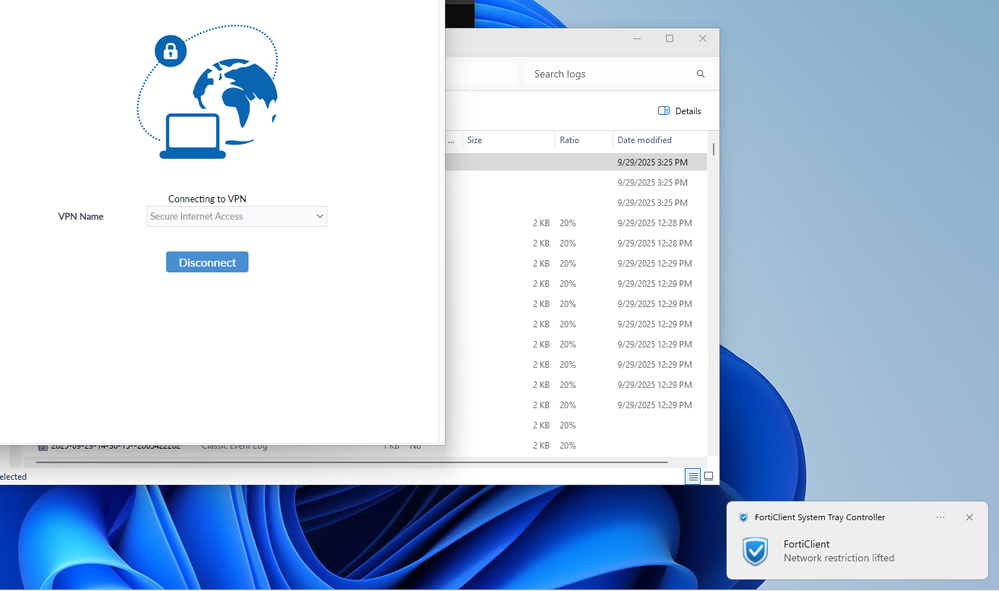Click the search magnifier icon
The width and height of the screenshot is (999, 591).
pyautogui.click(x=700, y=74)
